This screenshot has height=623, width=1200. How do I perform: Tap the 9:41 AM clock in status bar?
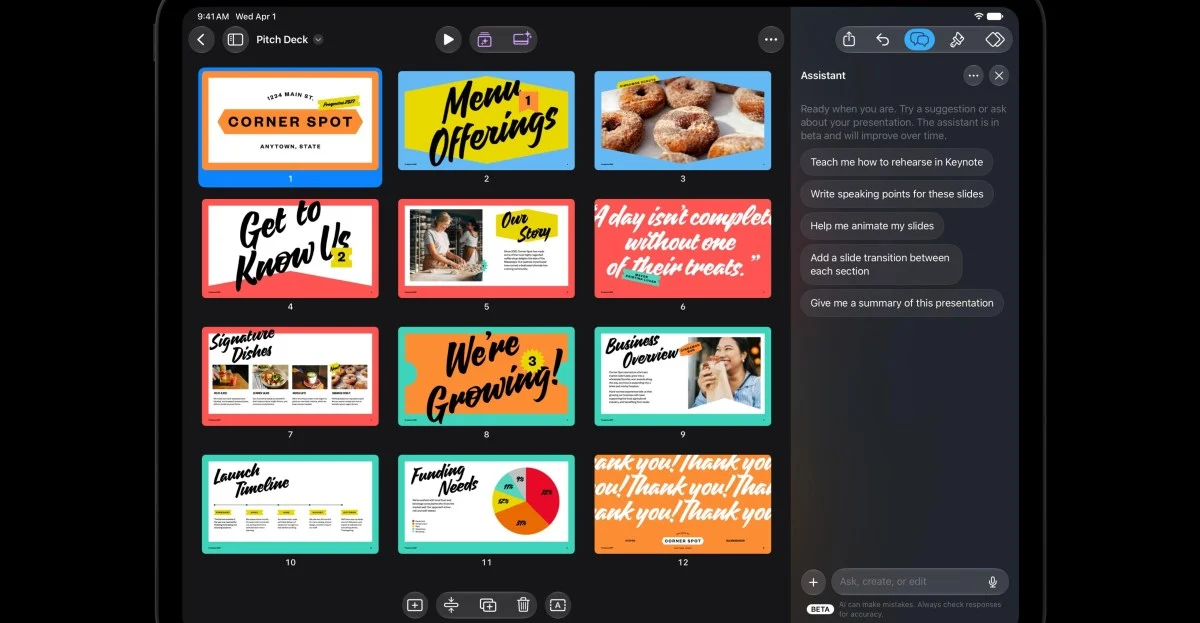213,17
